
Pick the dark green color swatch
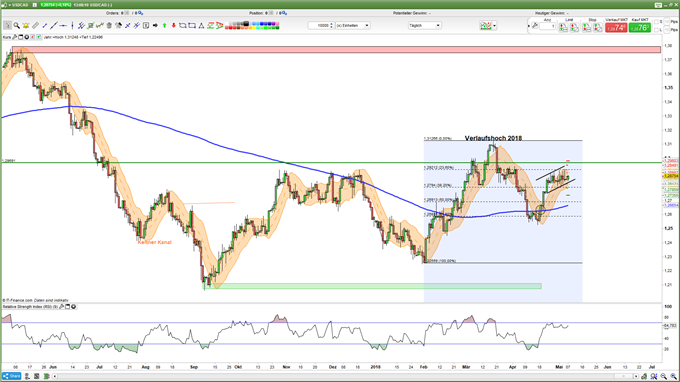(278, 27)
